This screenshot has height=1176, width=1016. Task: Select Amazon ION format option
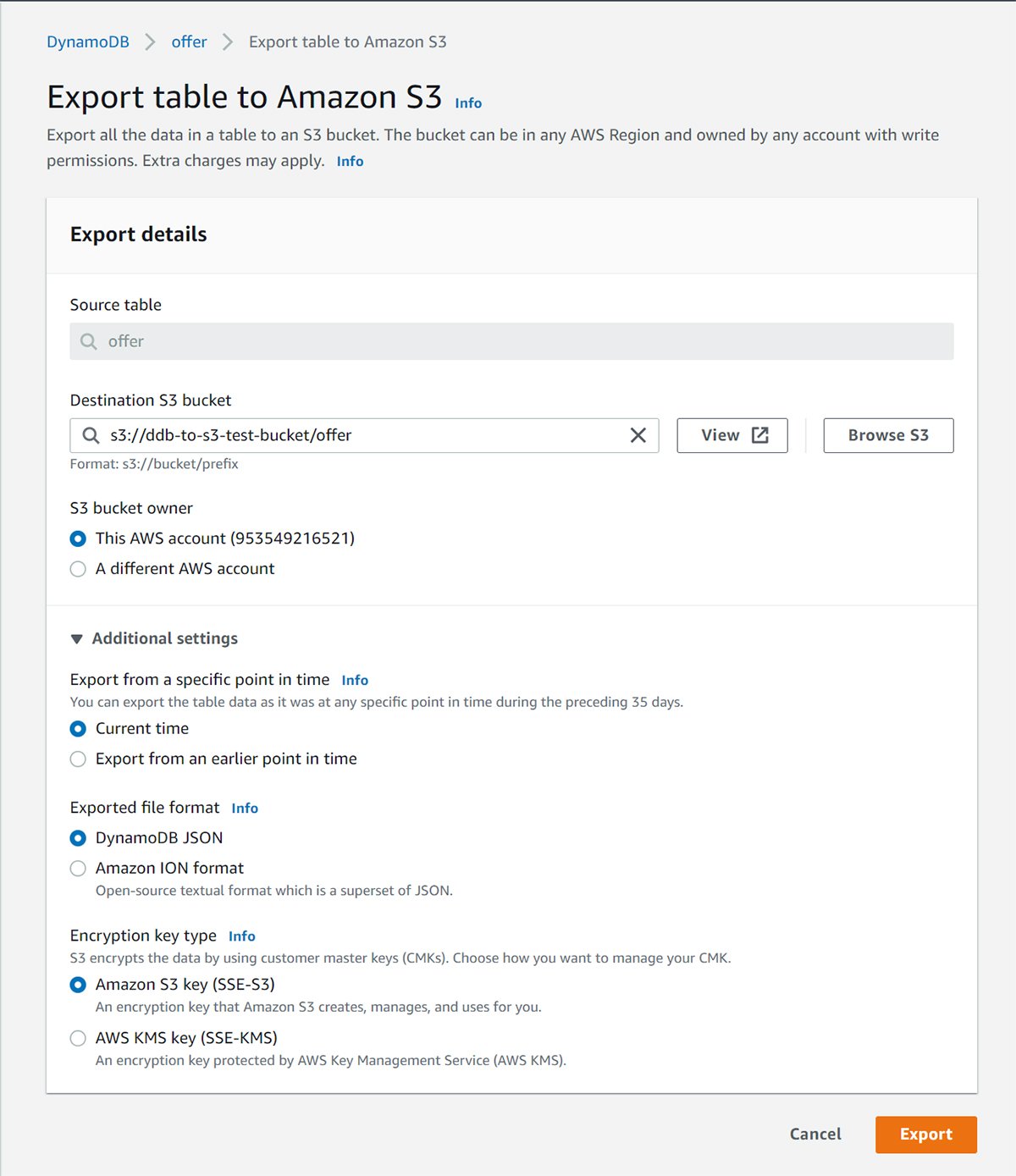pyautogui.click(x=79, y=869)
